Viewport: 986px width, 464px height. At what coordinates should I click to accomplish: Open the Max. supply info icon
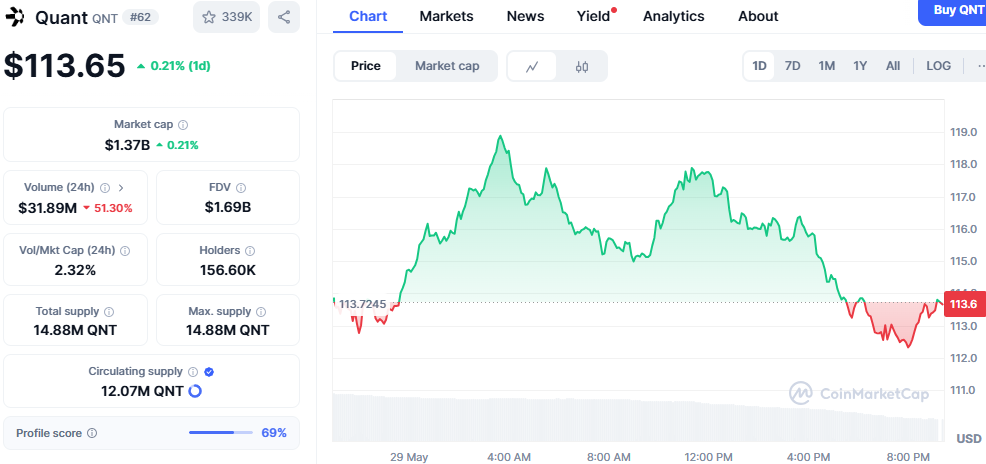pos(261,312)
